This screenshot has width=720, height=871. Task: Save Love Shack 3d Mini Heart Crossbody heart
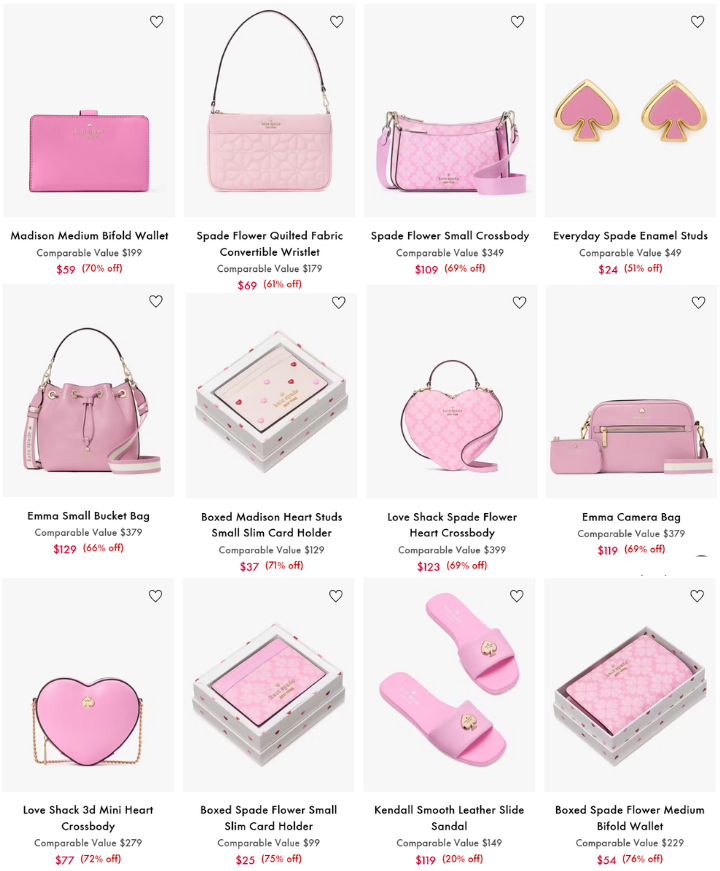tap(156, 595)
